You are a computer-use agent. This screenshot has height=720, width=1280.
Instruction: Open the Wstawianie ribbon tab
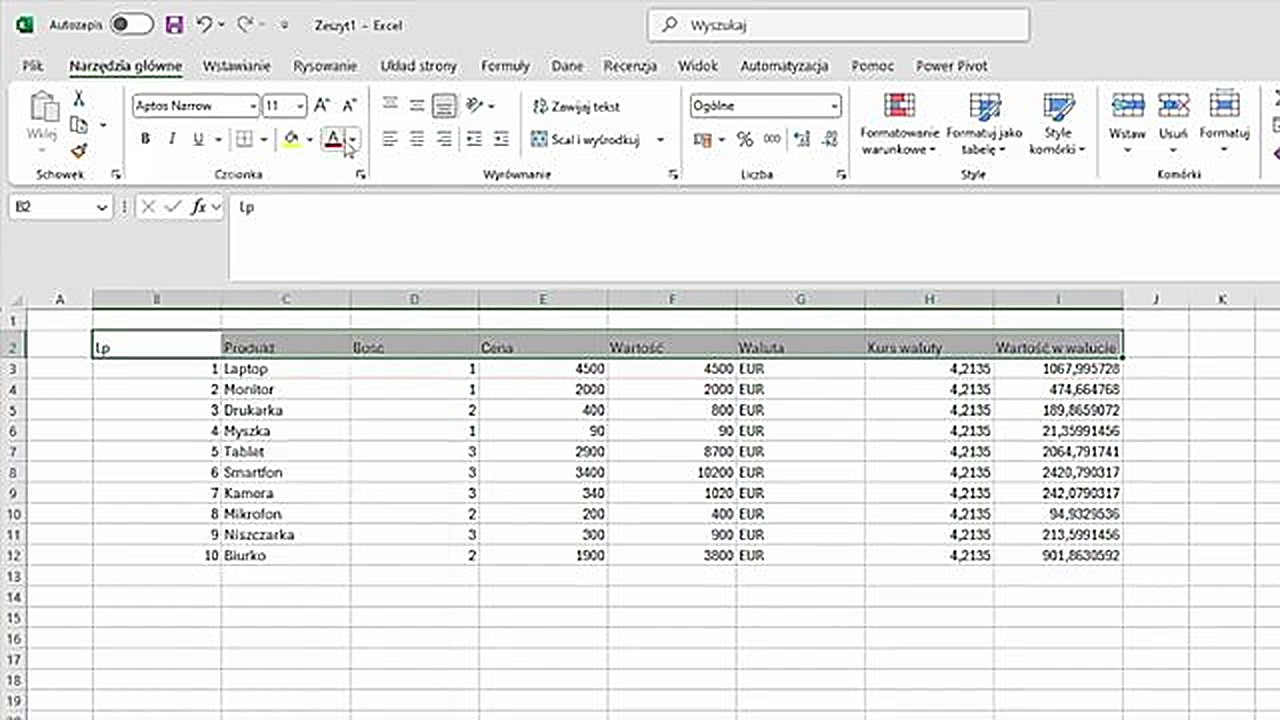click(236, 66)
